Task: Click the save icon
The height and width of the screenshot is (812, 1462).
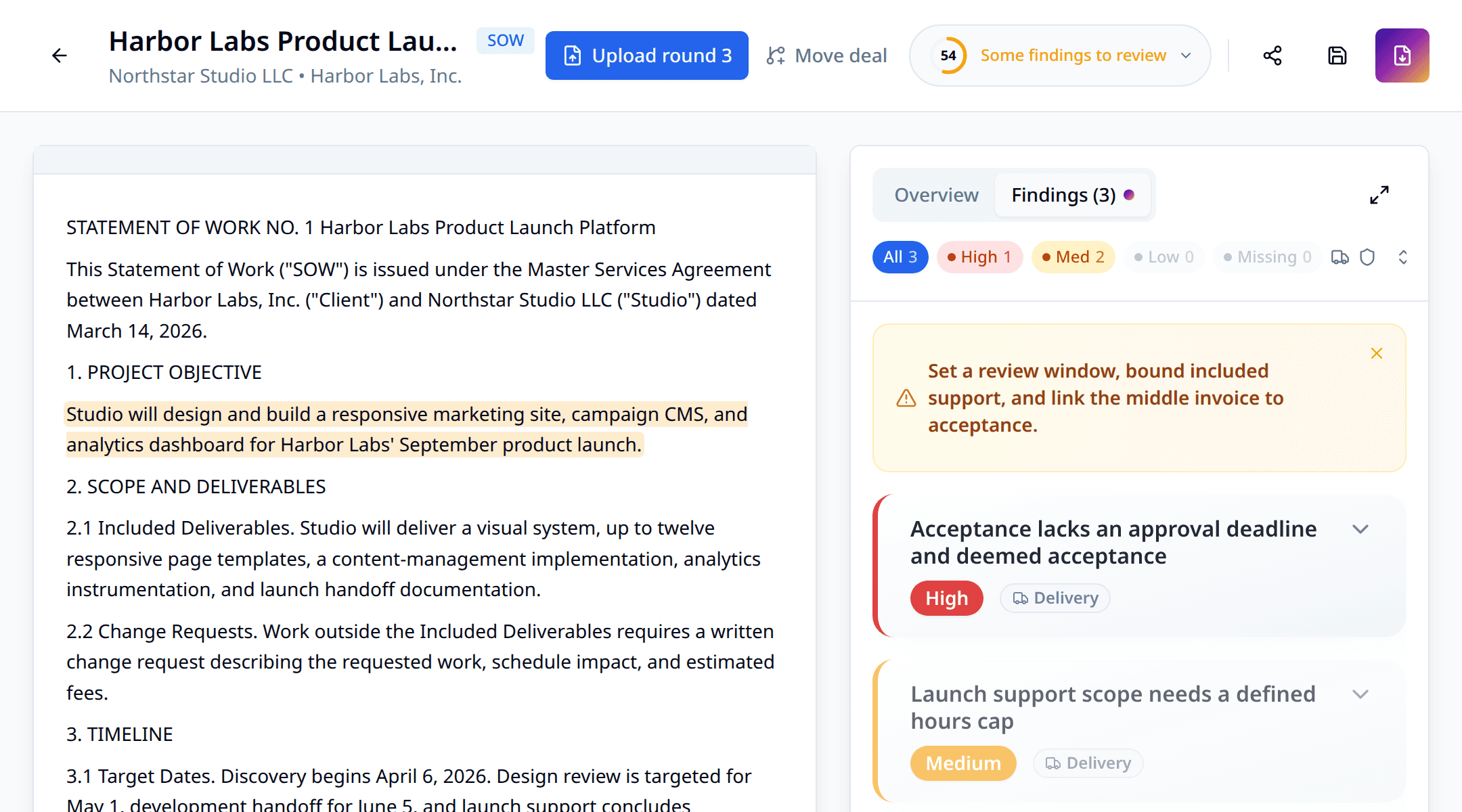Action: tap(1337, 55)
